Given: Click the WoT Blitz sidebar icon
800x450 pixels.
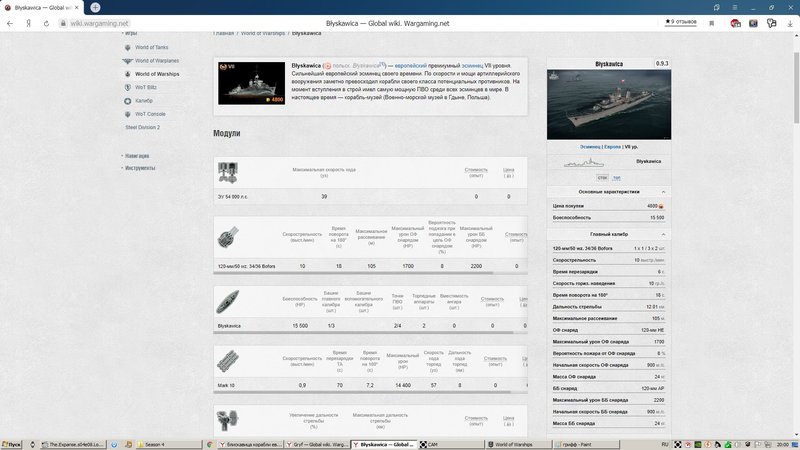Looking at the screenshot, I should (127, 87).
